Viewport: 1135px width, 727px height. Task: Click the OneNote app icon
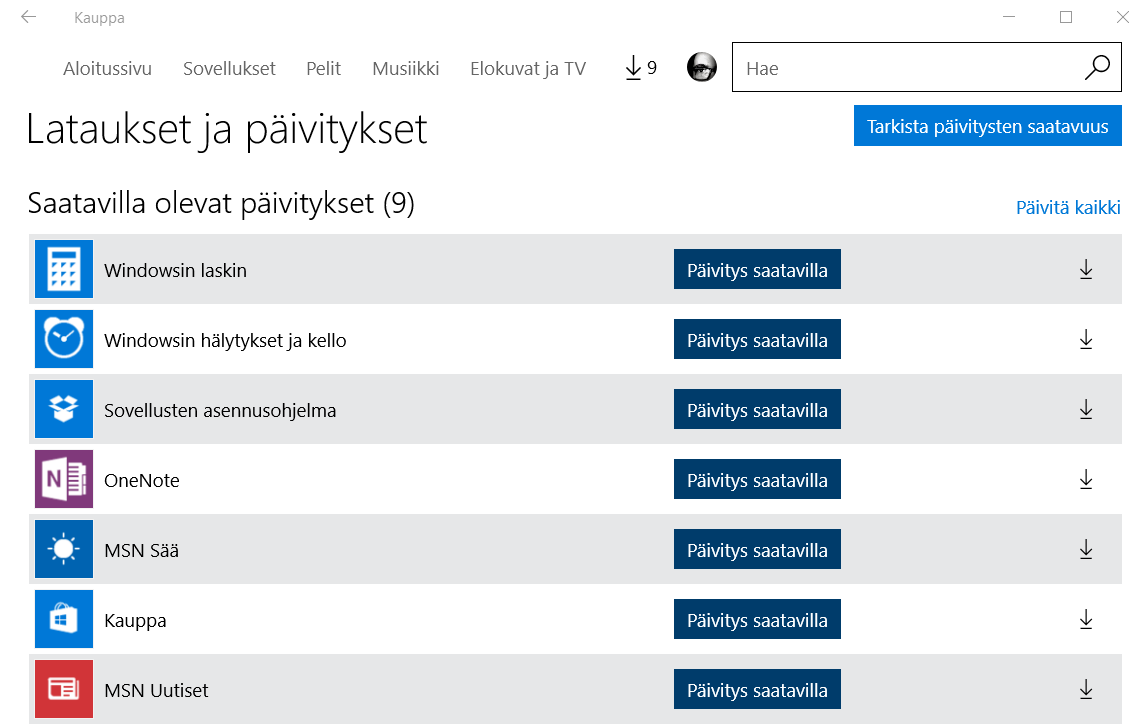64,479
